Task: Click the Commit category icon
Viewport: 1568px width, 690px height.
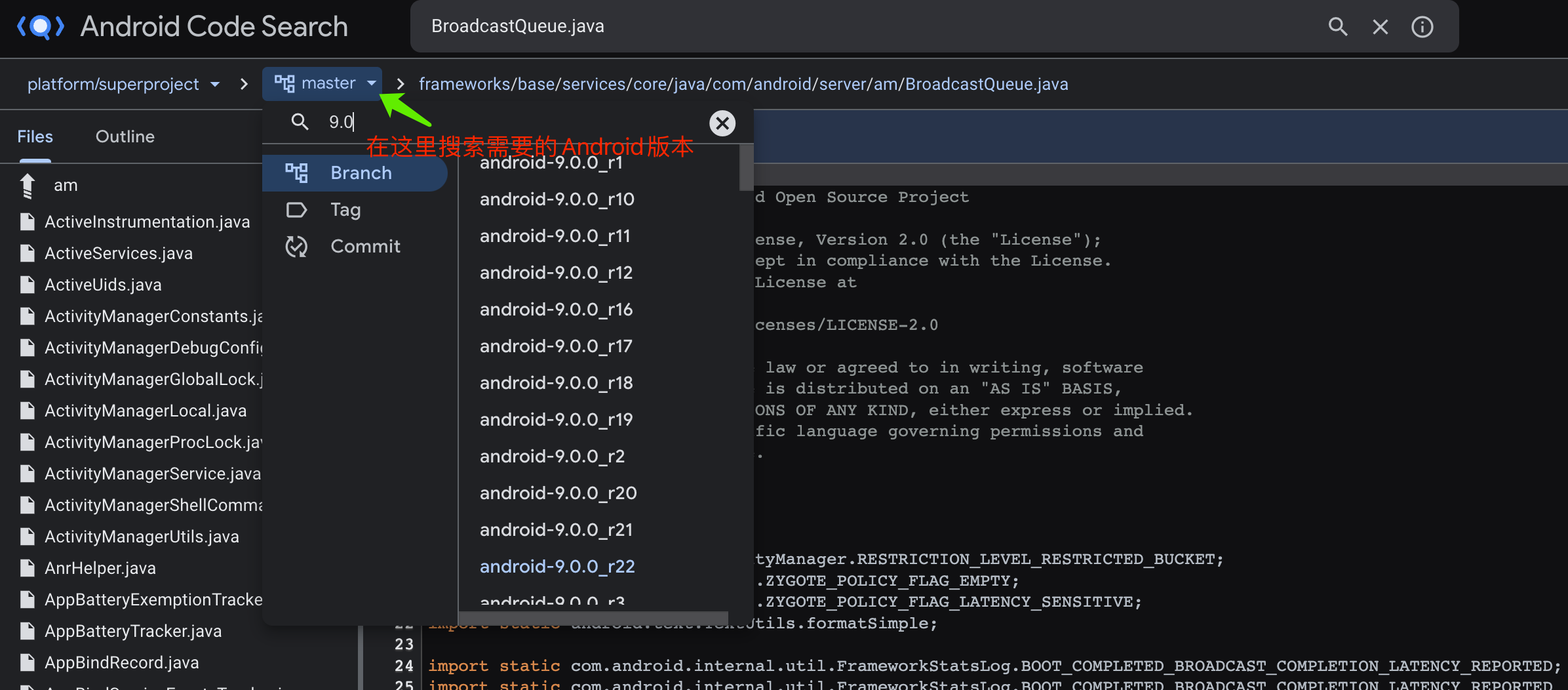Action: point(296,247)
